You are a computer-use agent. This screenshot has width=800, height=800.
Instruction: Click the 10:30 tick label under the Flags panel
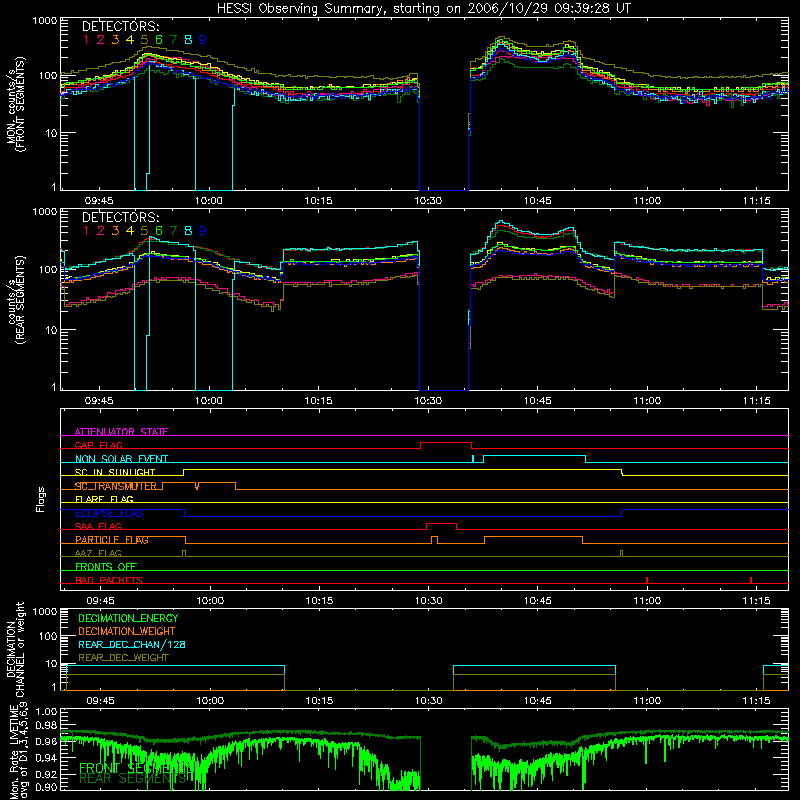coord(429,601)
